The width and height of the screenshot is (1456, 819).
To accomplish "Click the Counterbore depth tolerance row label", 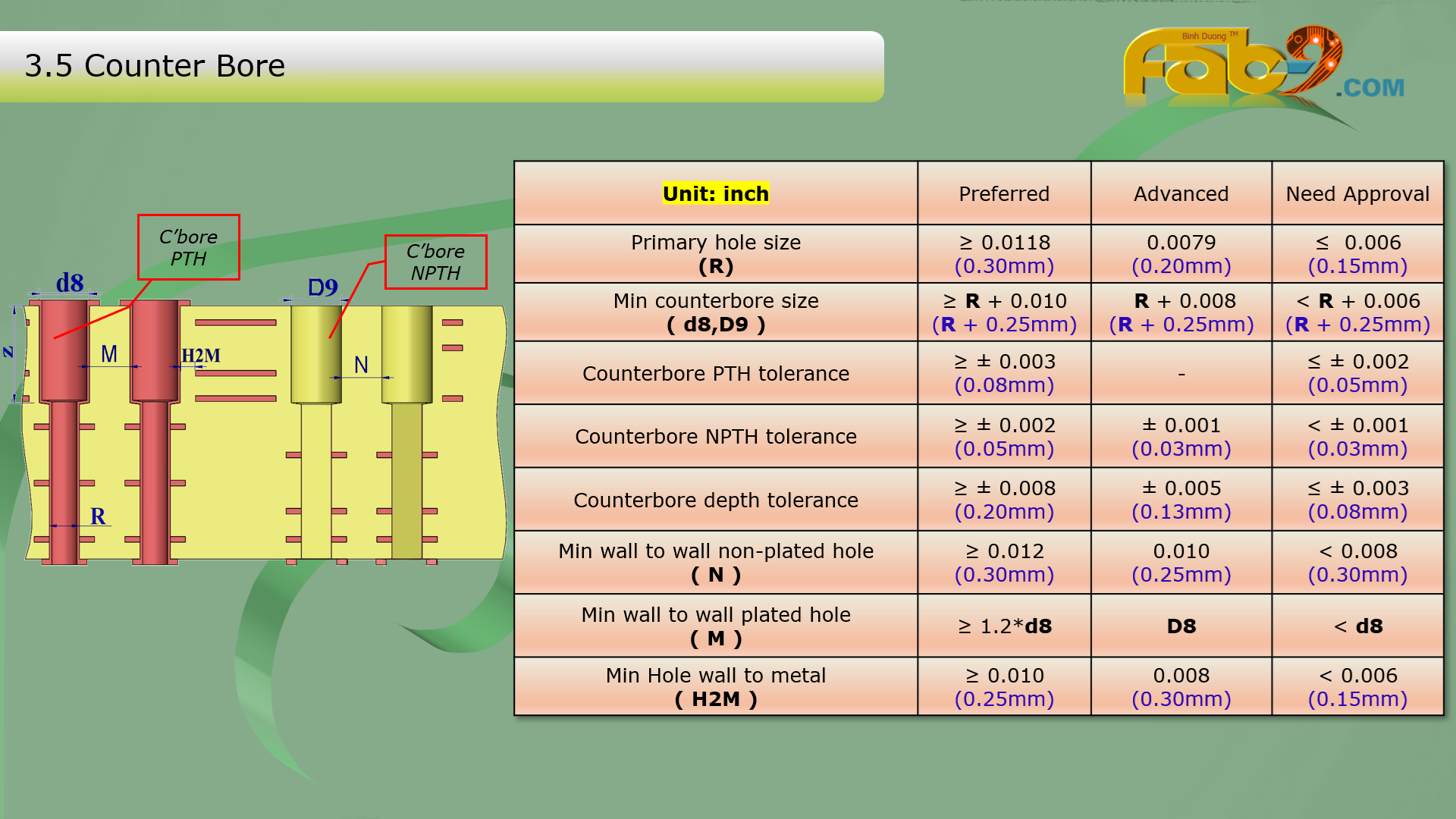I will click(715, 500).
